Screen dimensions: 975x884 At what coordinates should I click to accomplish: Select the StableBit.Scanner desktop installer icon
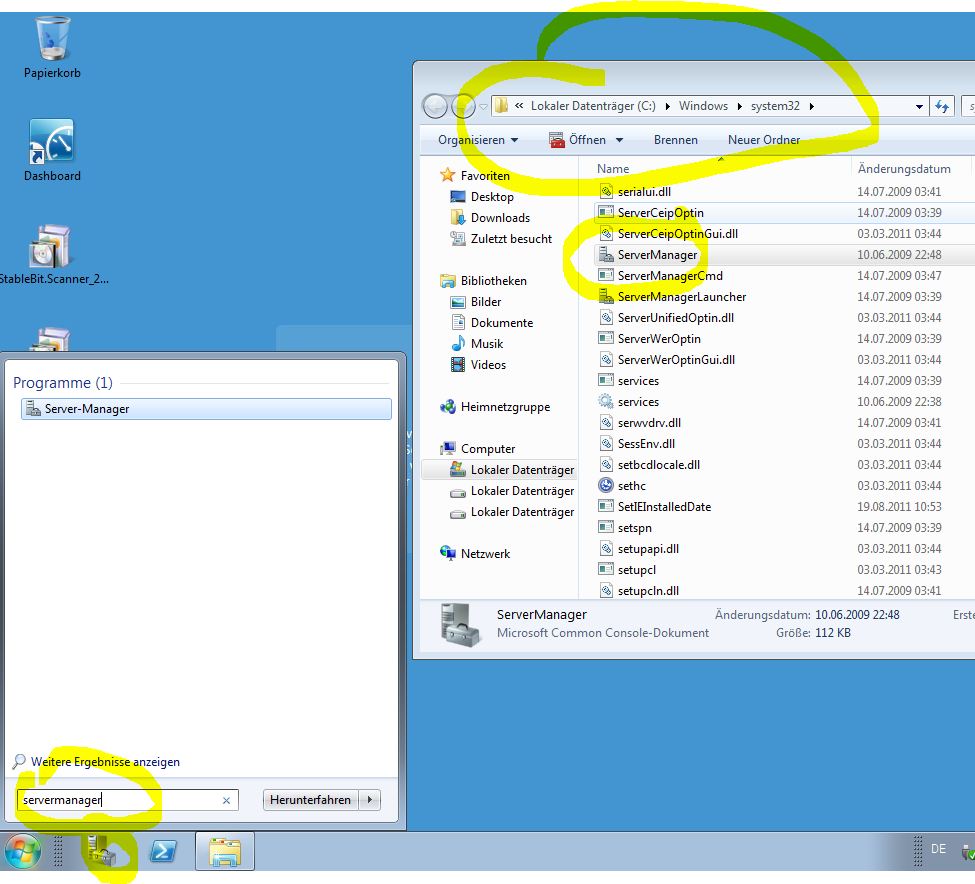click(51, 255)
